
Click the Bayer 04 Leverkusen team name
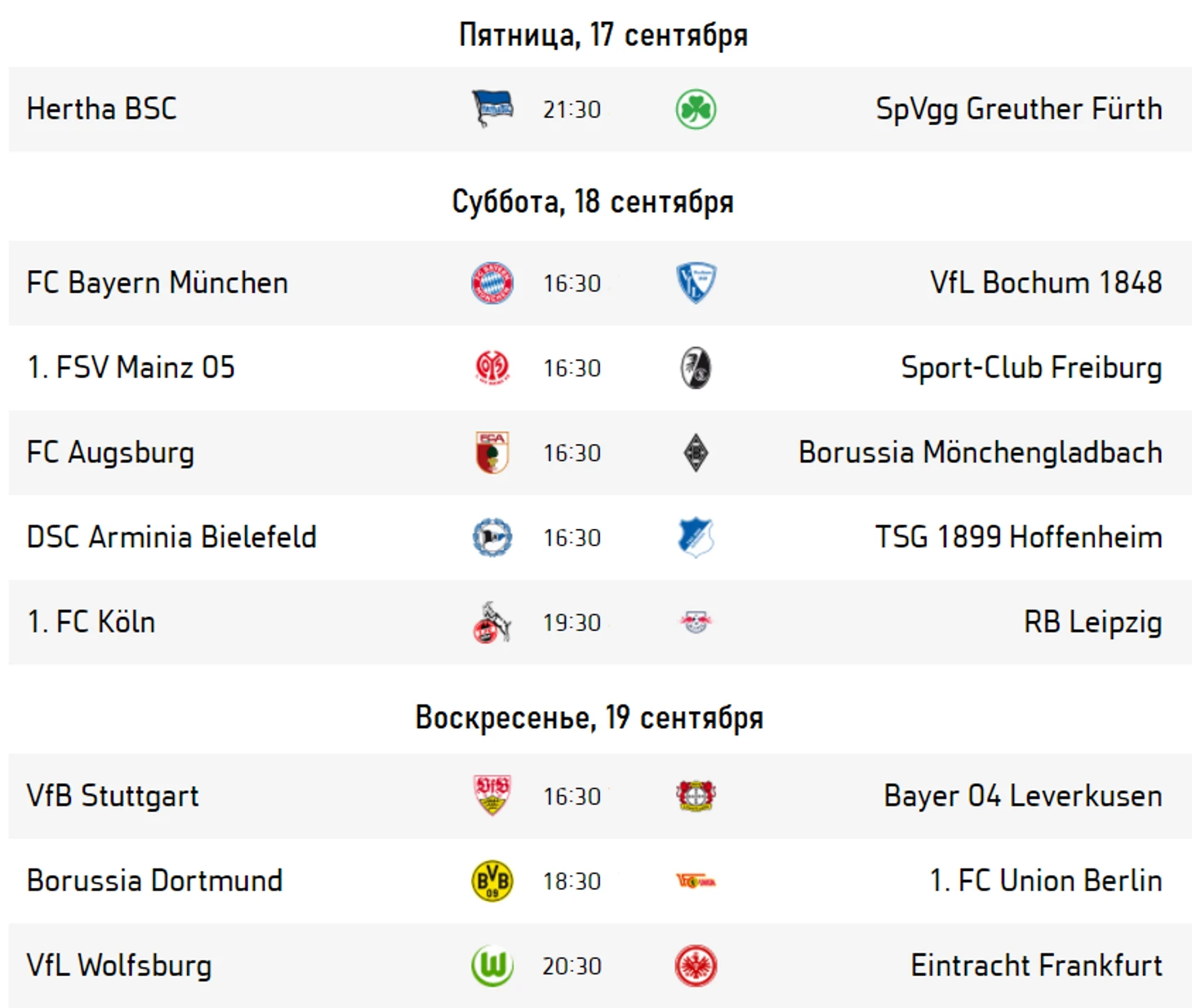click(x=1023, y=796)
